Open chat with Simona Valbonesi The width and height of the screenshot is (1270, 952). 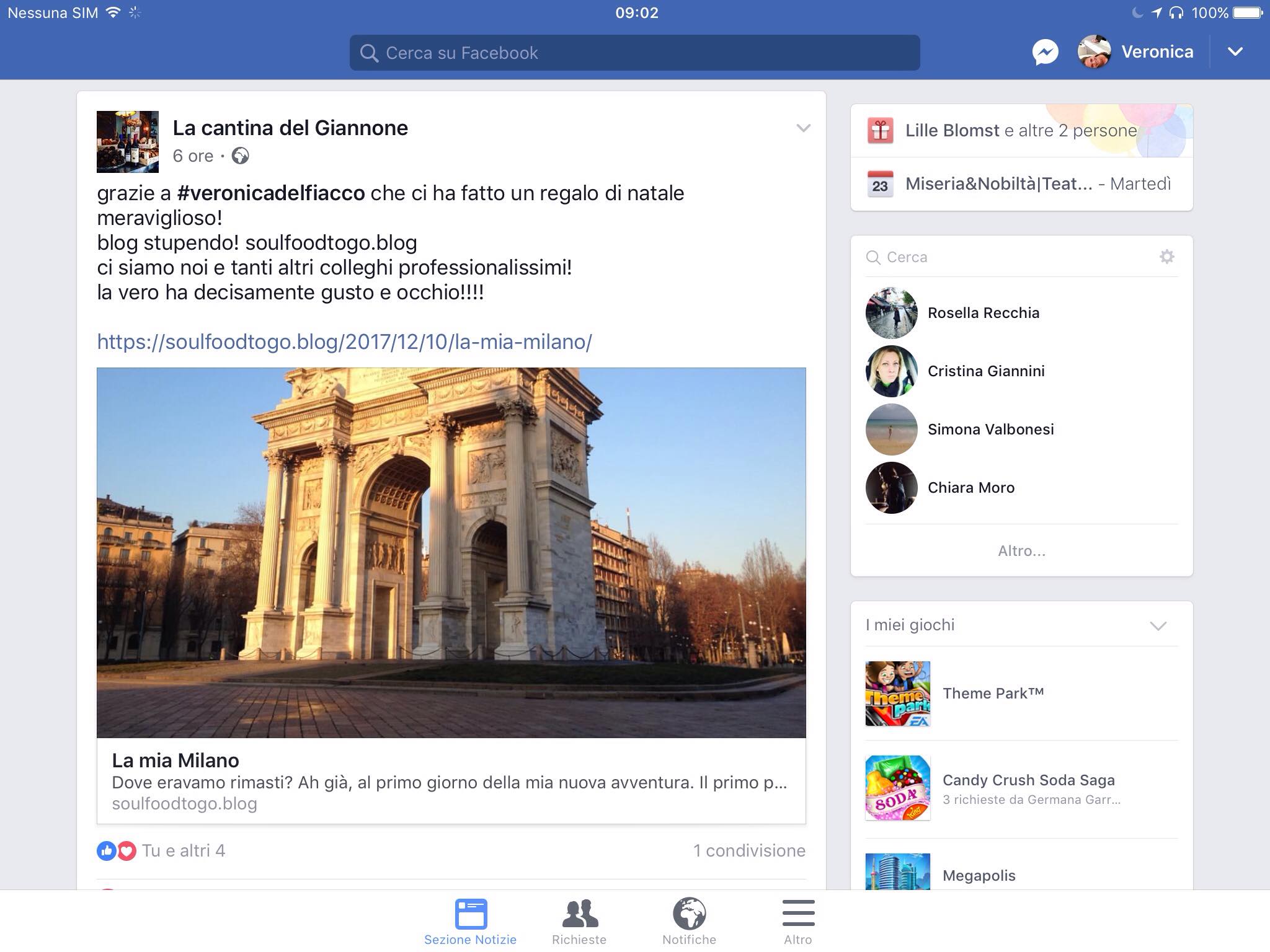click(x=991, y=430)
